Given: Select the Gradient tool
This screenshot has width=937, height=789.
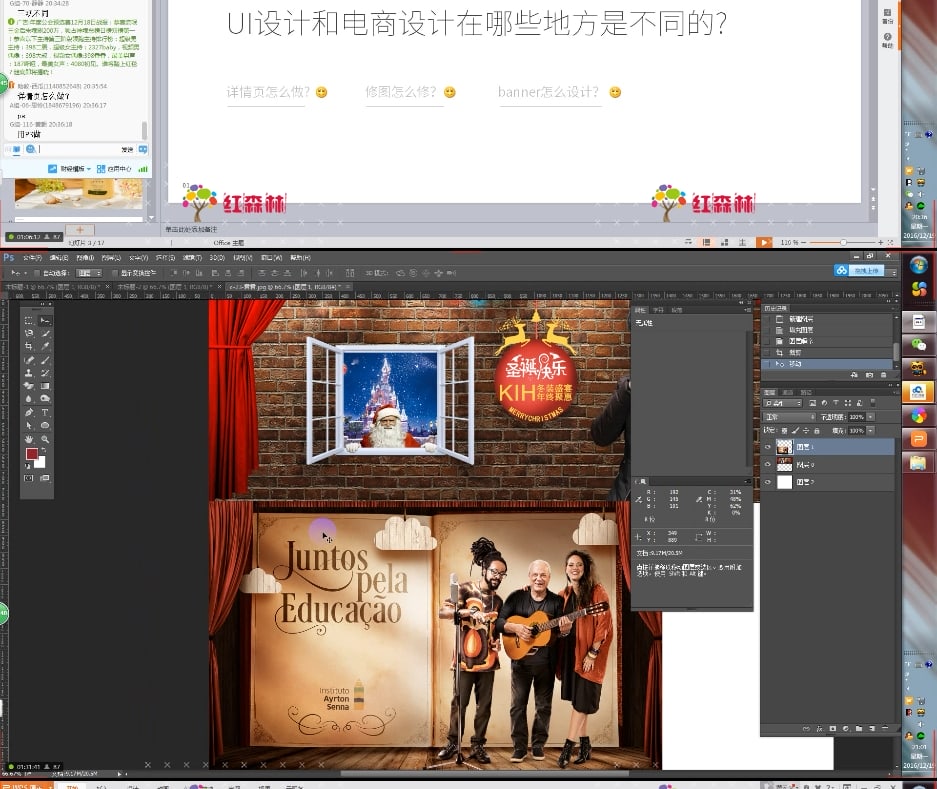Looking at the screenshot, I should [x=45, y=386].
